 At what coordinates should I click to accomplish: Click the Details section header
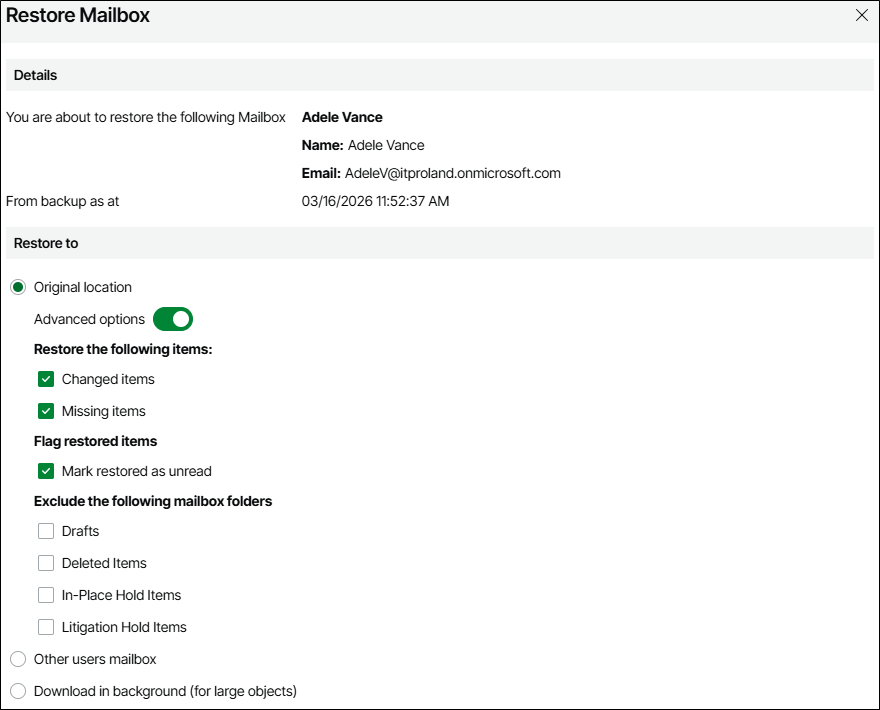pyautogui.click(x=36, y=75)
